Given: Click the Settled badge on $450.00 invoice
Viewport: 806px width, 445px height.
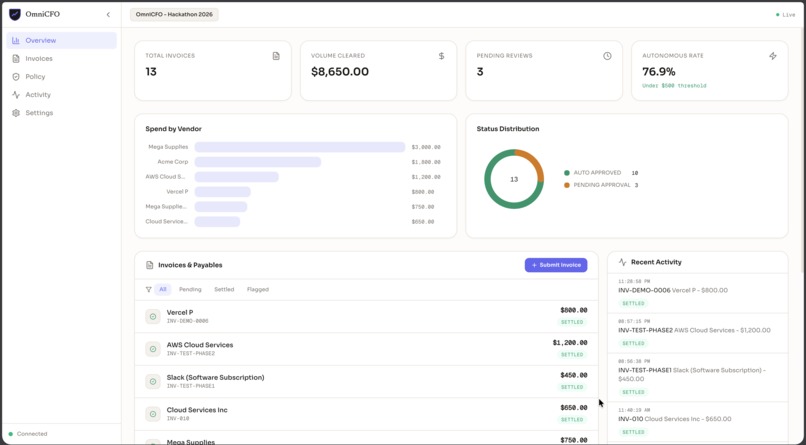Looking at the screenshot, I should coord(572,387).
